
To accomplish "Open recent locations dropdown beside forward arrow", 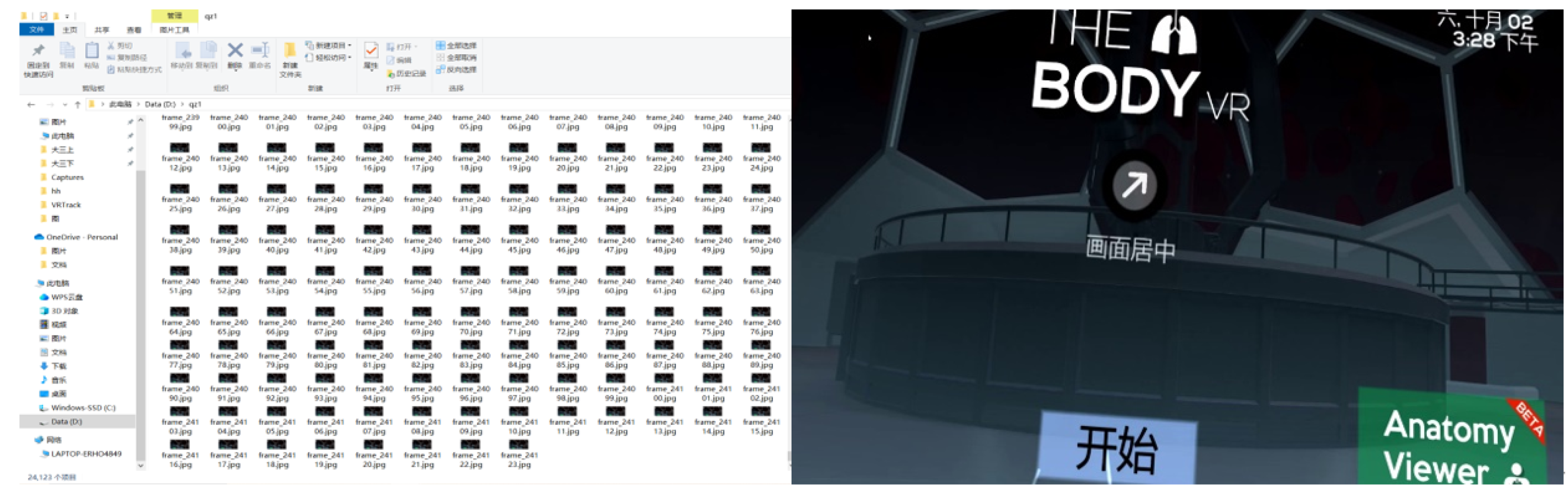I will coord(65,105).
